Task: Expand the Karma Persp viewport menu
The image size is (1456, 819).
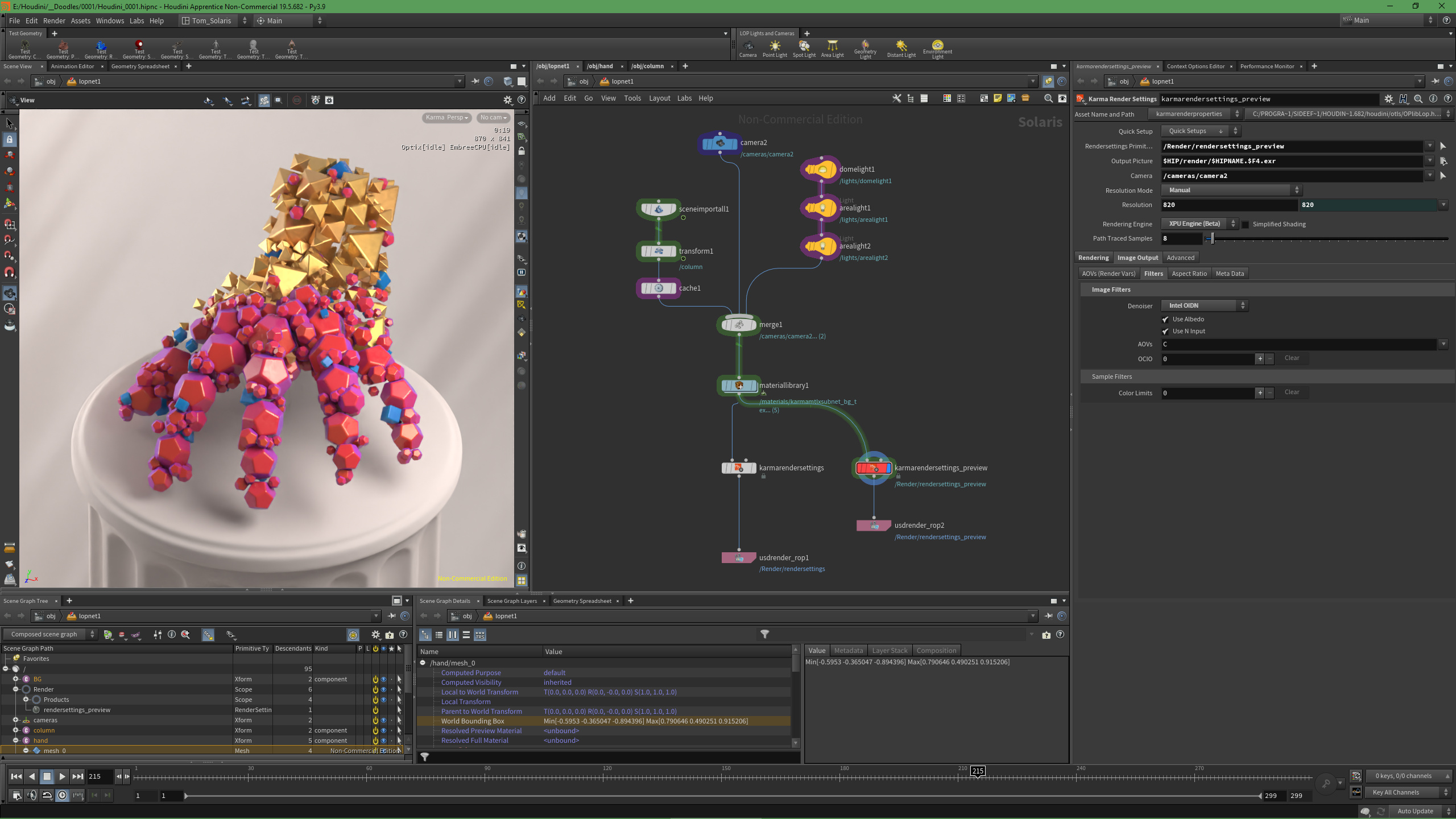Action: click(446, 118)
